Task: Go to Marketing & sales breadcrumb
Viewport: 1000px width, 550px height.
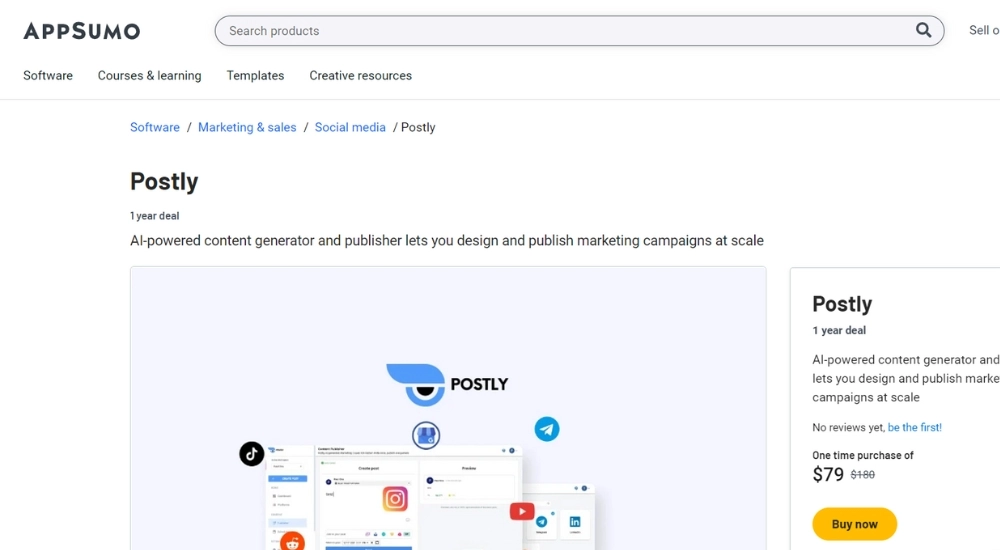Action: [x=247, y=127]
